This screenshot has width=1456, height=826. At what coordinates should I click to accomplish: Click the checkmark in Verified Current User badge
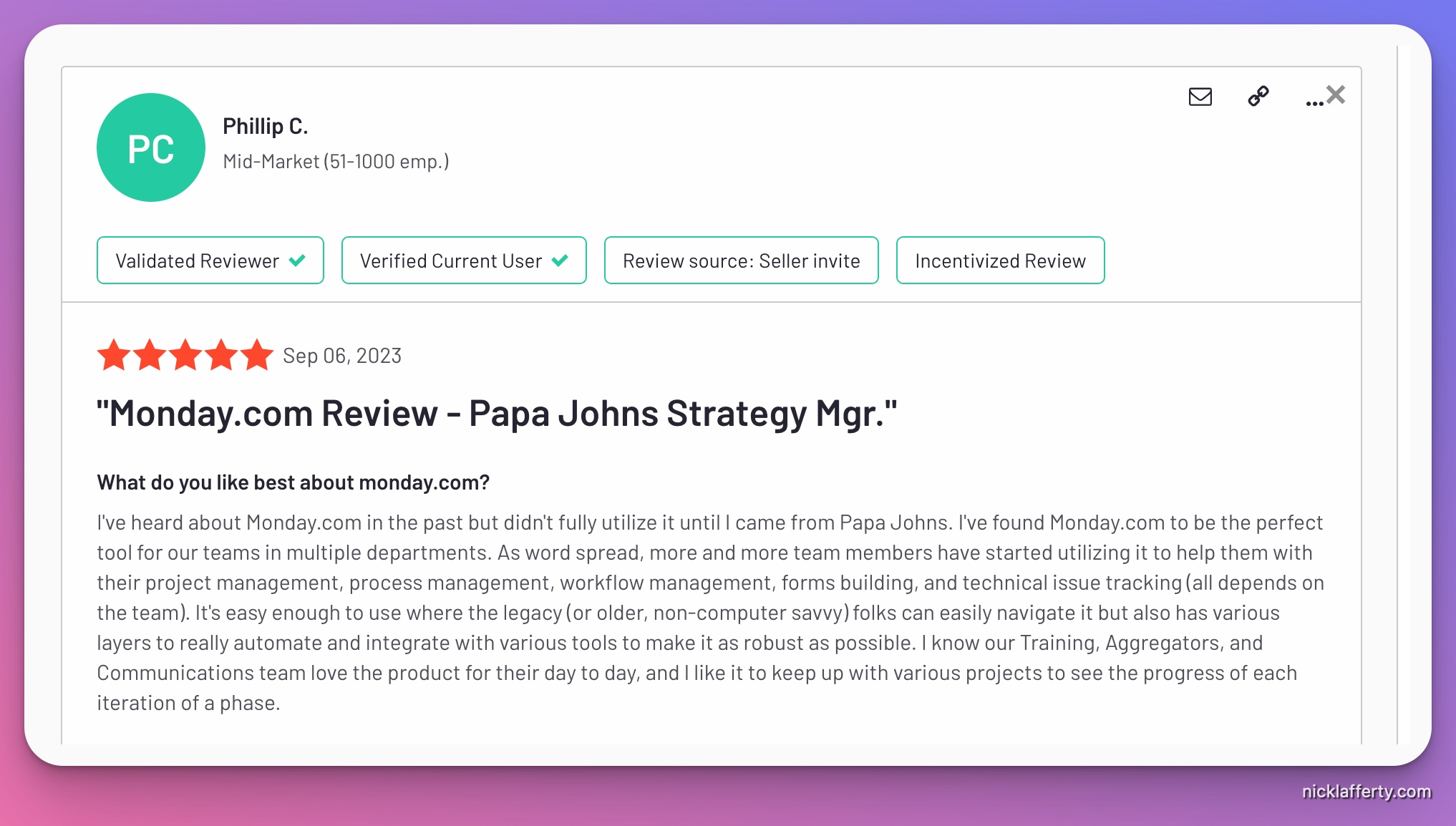tap(560, 261)
